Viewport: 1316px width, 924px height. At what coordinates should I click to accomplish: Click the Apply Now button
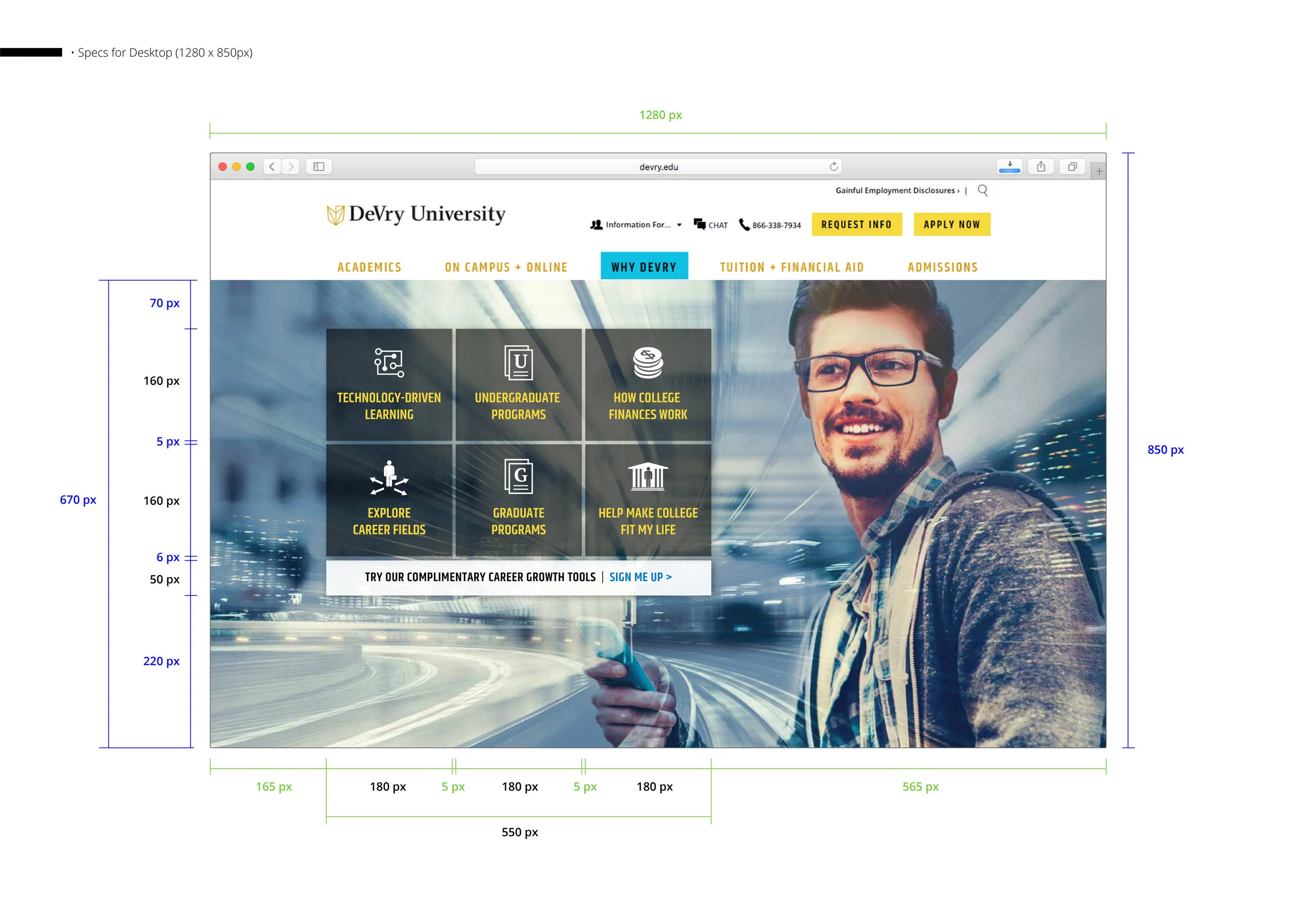pyautogui.click(x=951, y=224)
